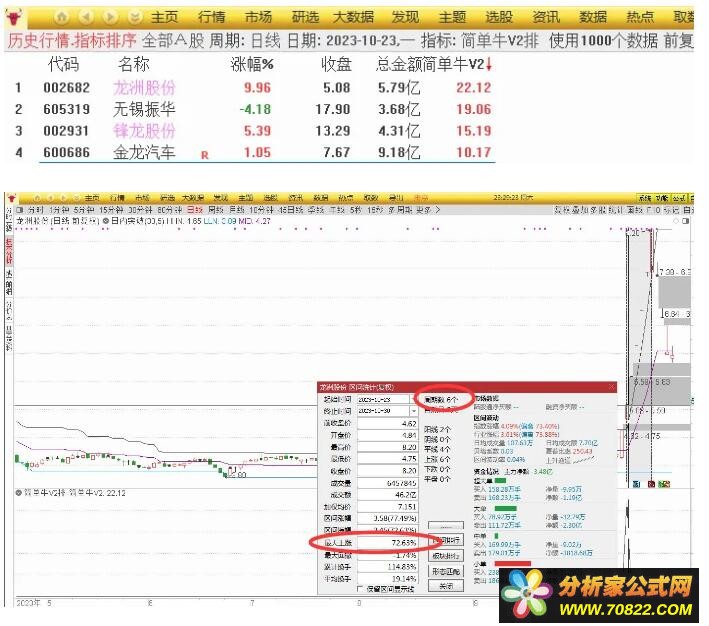Switch chart to 15分钟 period

tap(111, 210)
